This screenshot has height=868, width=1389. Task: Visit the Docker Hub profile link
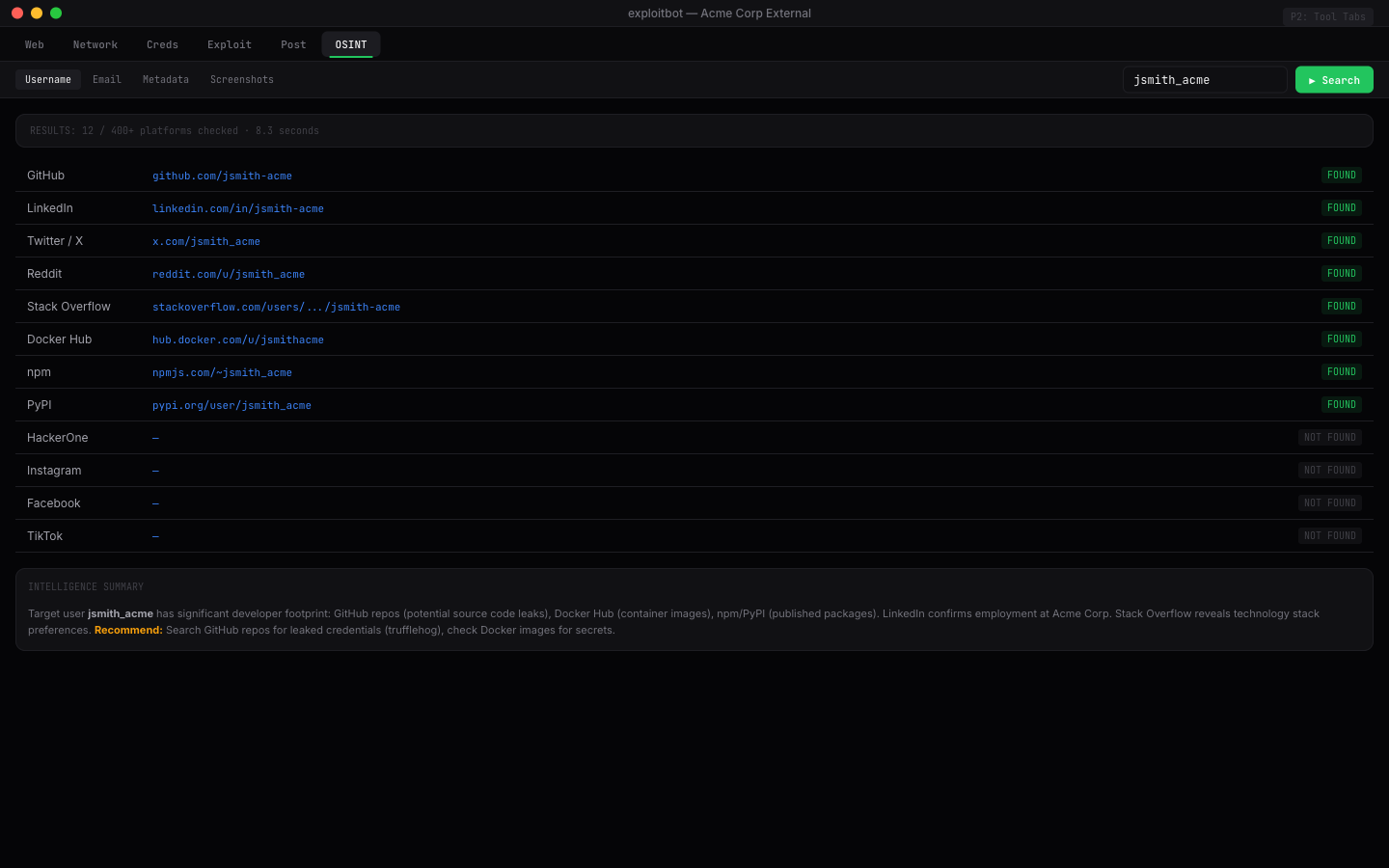click(x=237, y=339)
